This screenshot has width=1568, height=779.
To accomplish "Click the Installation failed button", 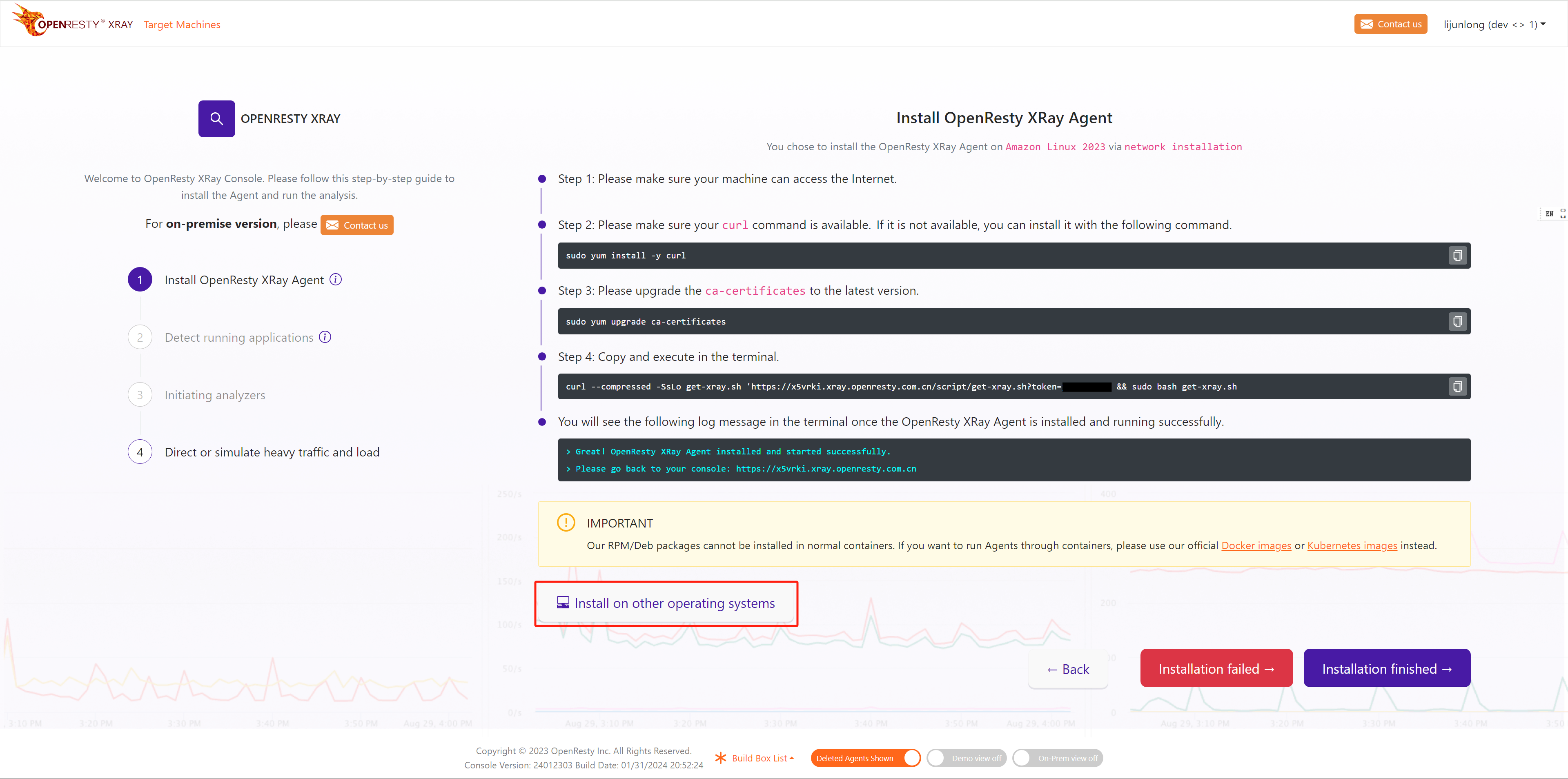I will pyautogui.click(x=1216, y=668).
